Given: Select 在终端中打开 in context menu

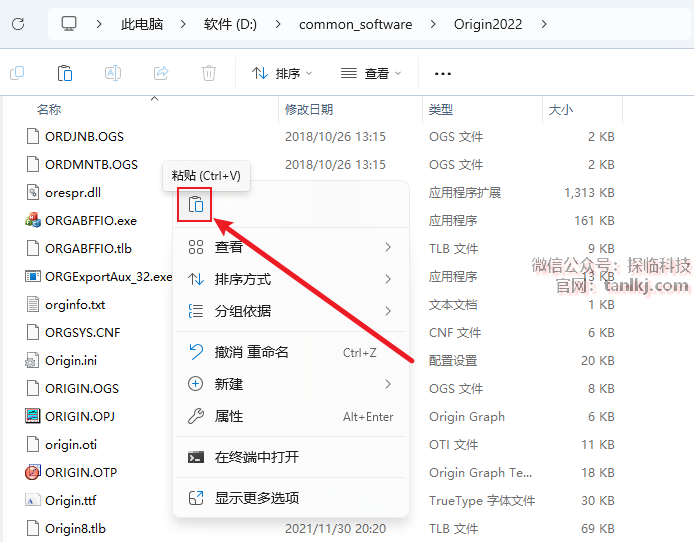Looking at the screenshot, I should (x=291, y=457).
